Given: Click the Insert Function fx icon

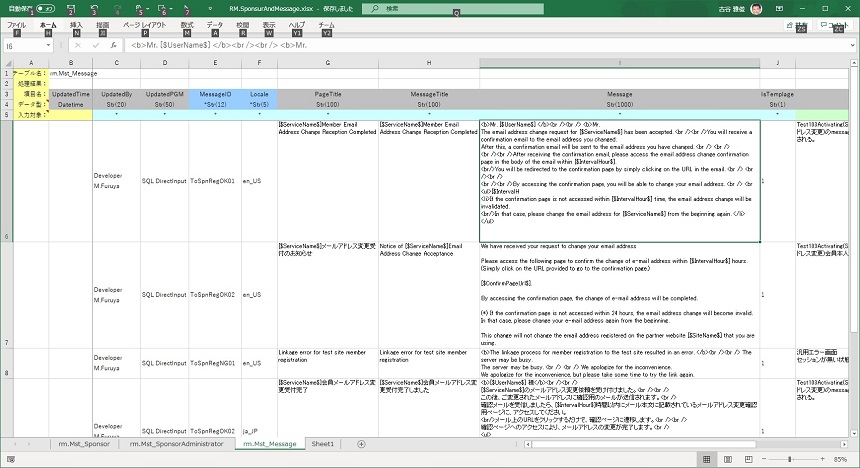Looking at the screenshot, I should click(x=113, y=46).
